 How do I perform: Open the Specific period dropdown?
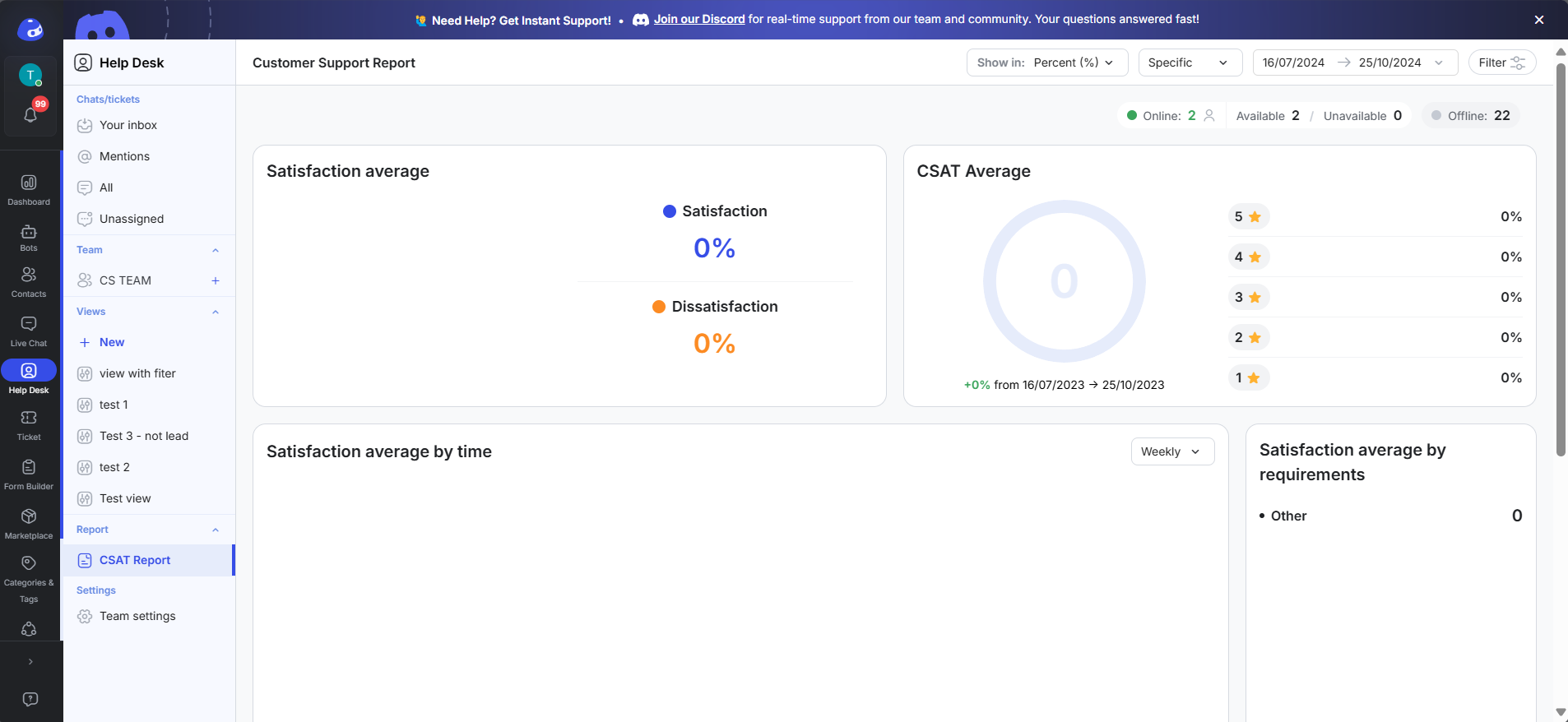(x=1189, y=62)
